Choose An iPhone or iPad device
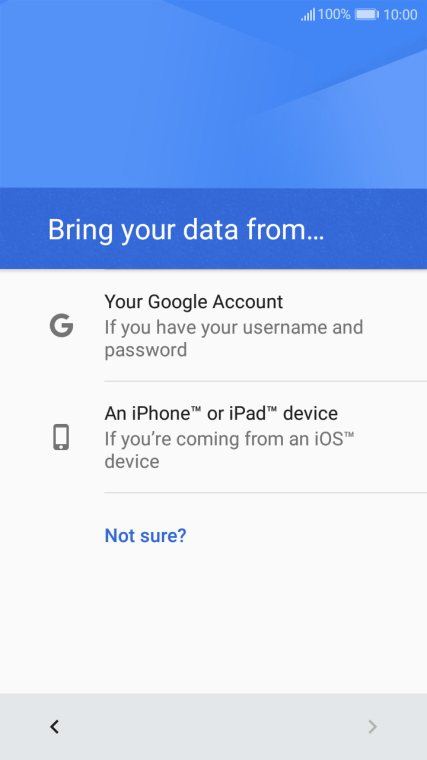The width and height of the screenshot is (427, 760). (x=213, y=437)
